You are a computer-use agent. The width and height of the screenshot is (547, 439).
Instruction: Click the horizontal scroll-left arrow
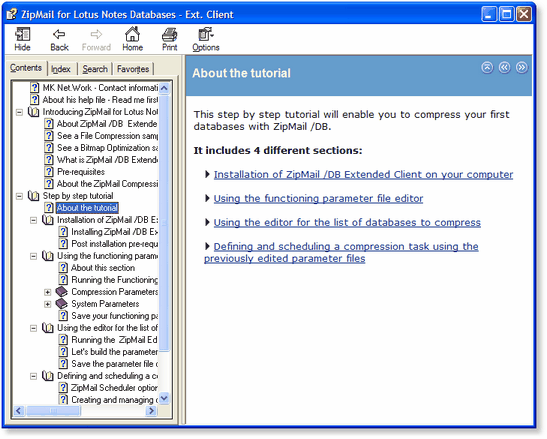coord(19,411)
